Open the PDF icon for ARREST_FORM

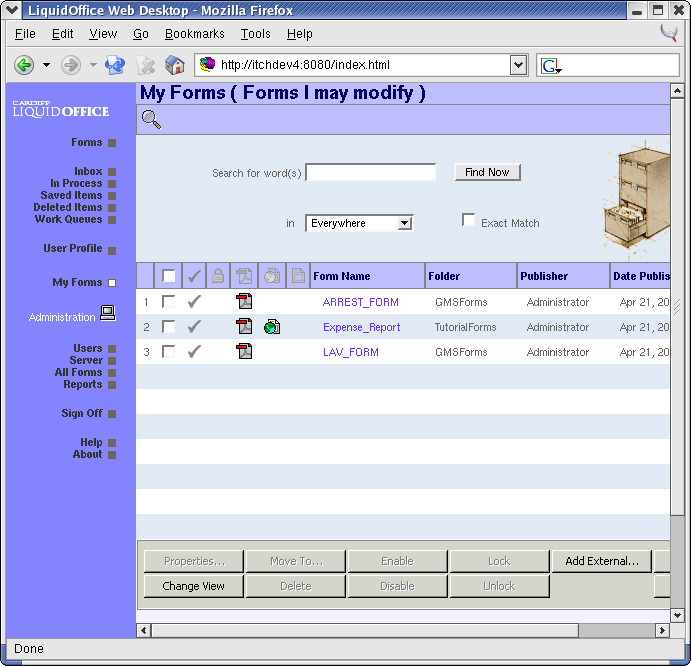244,302
